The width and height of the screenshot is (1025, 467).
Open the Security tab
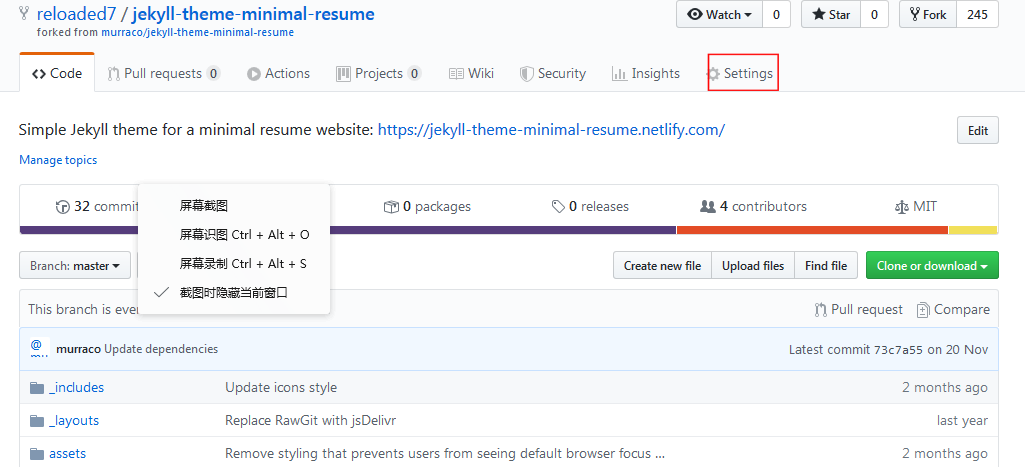click(x=552, y=74)
